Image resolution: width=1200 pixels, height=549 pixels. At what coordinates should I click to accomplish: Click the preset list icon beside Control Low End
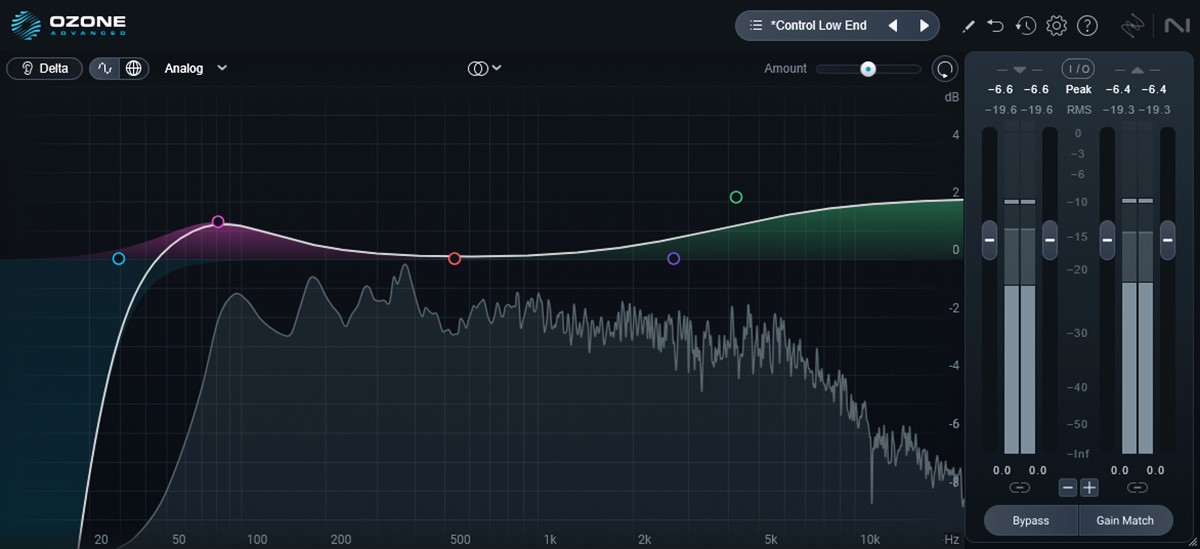tap(756, 26)
